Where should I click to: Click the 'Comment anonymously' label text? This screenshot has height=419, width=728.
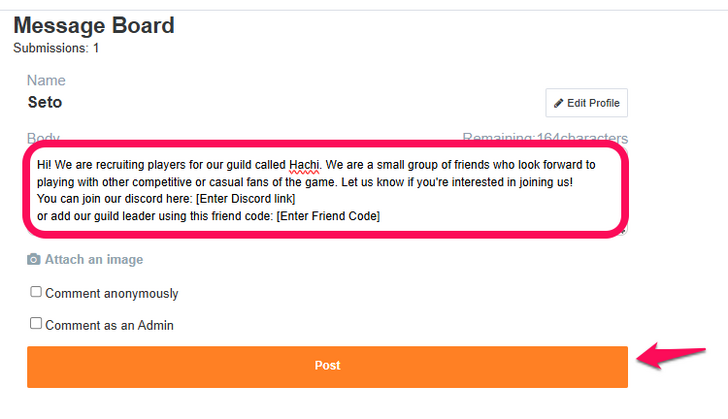[x=112, y=294]
